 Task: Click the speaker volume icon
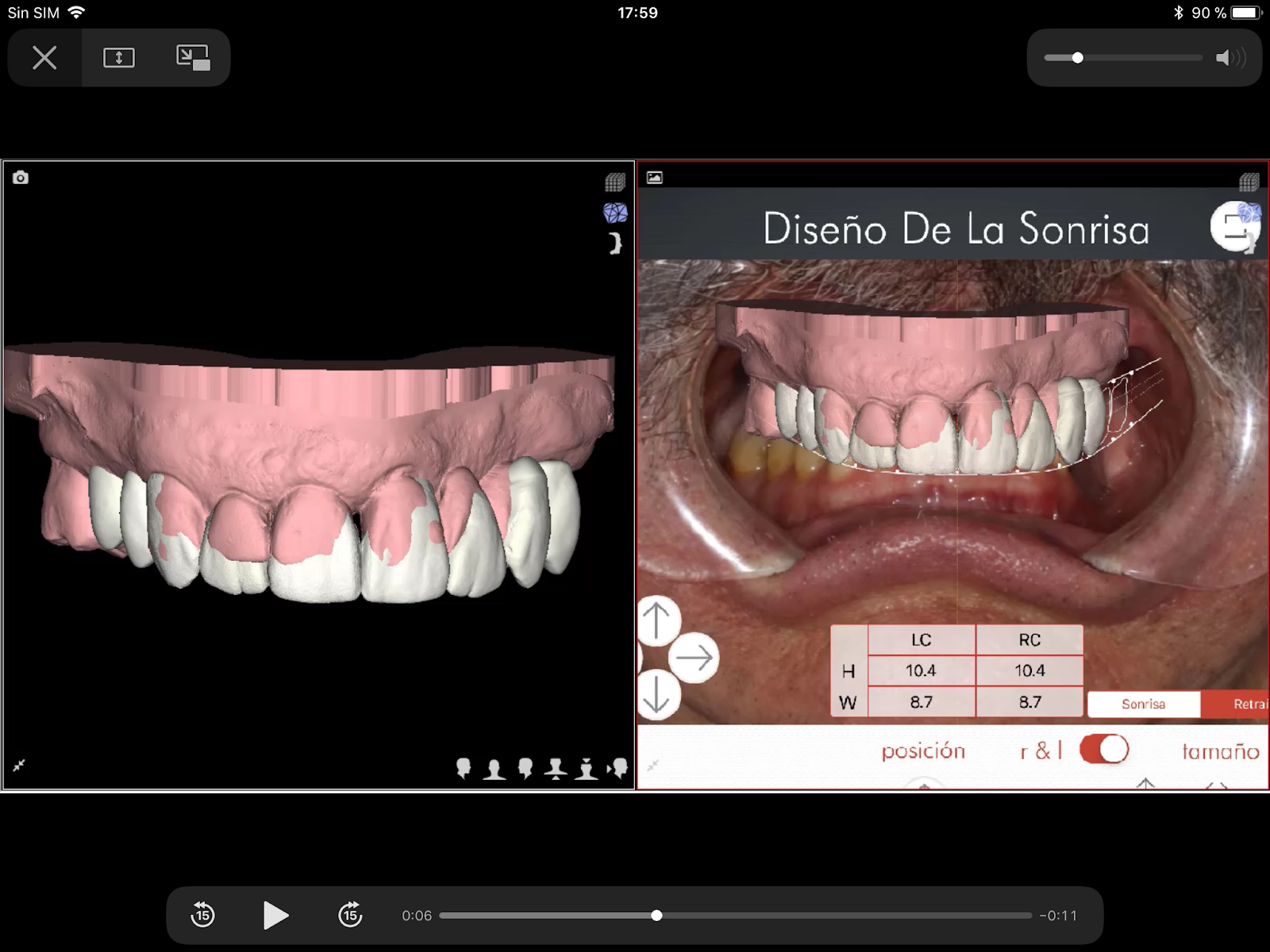tap(1230, 58)
